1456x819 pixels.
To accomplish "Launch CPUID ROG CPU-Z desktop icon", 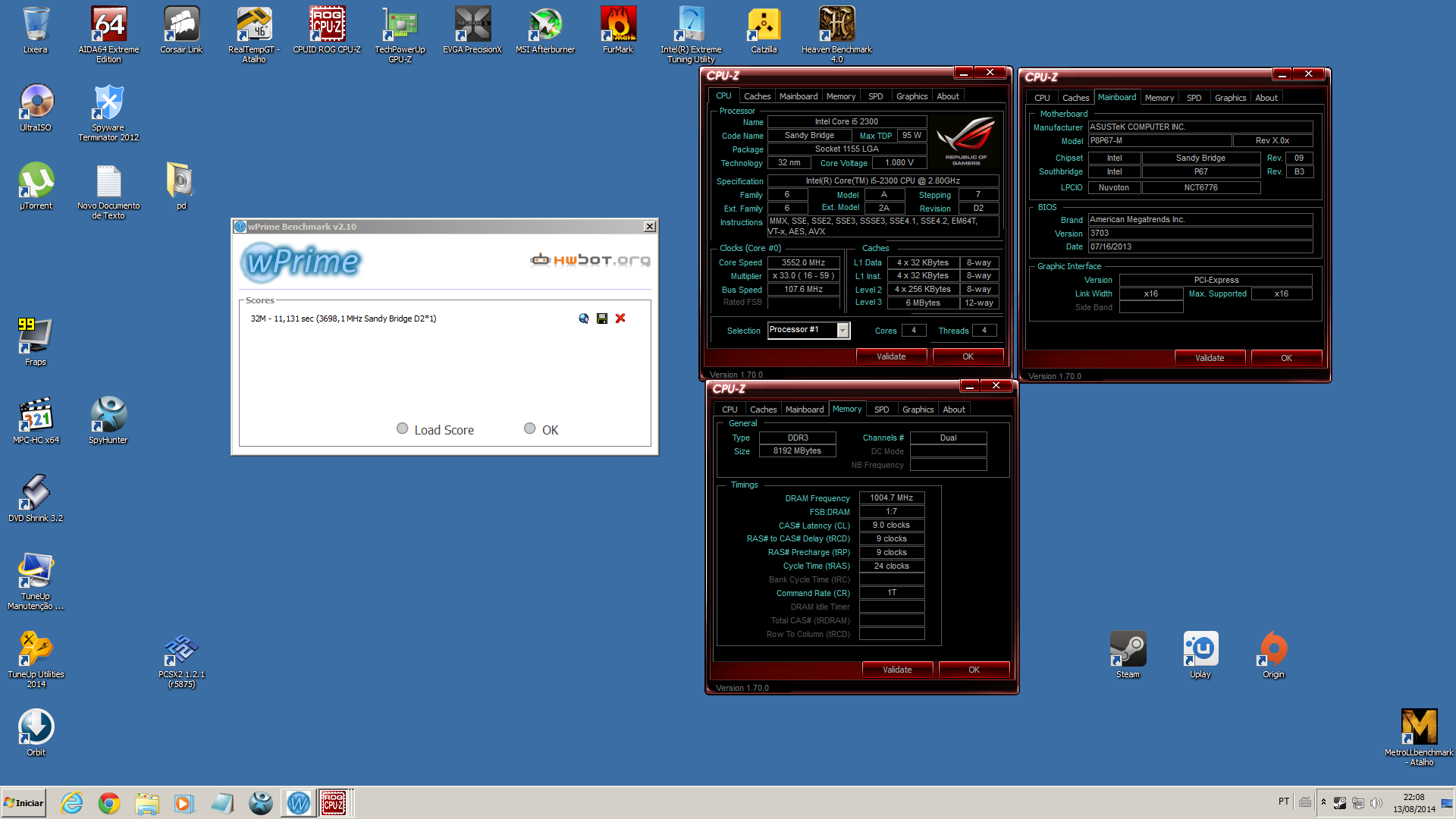I will tap(327, 30).
